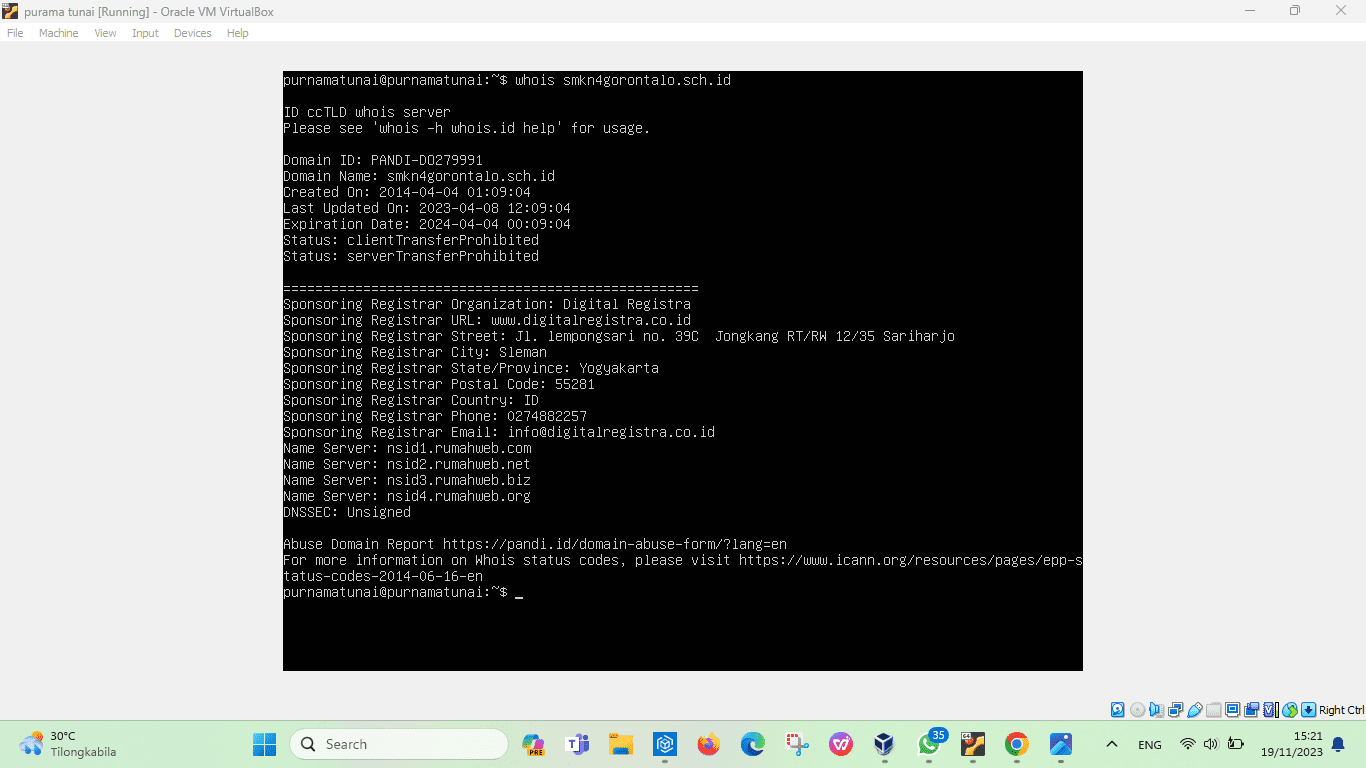The image size is (1366, 768).
Task: Open Wi-Fi network settings in the tray
Action: coord(1187,744)
